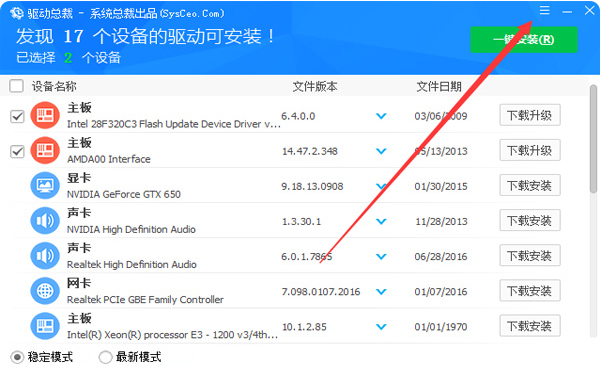Click the date 01/01/1970
Screen dimensions: 600x368
coord(441,327)
